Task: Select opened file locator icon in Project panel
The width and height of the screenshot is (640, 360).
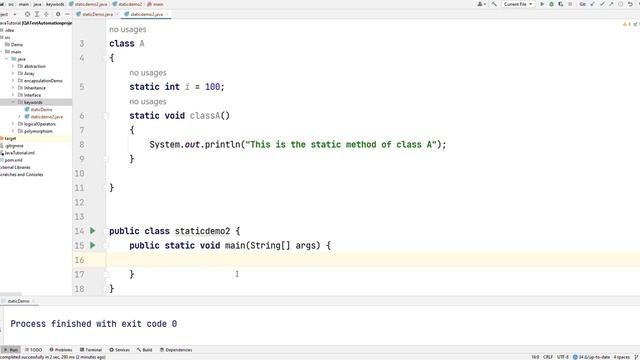Action: (27, 14)
